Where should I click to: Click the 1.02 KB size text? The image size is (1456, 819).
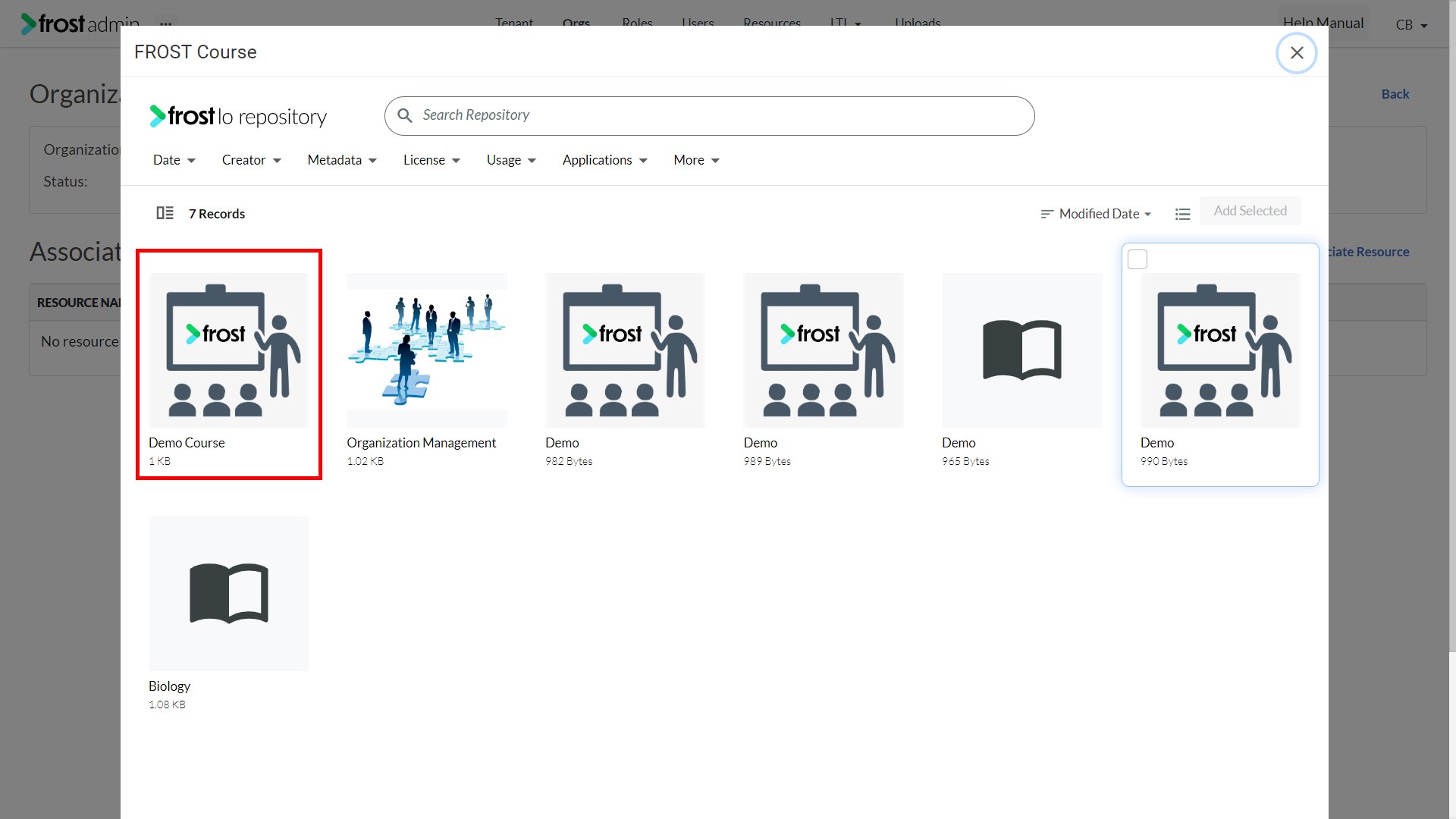tap(365, 461)
